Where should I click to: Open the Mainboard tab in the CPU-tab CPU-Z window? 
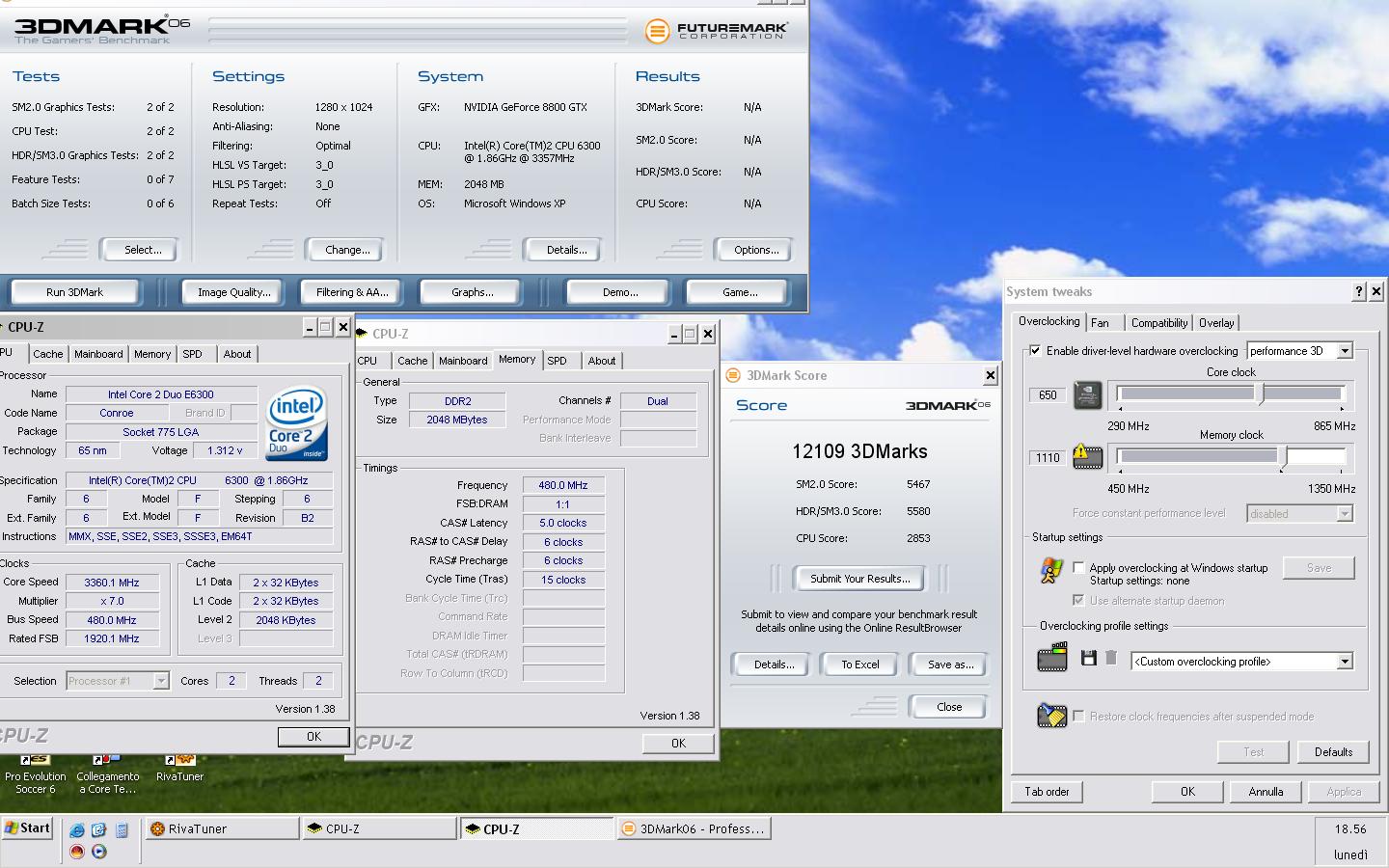pos(98,354)
